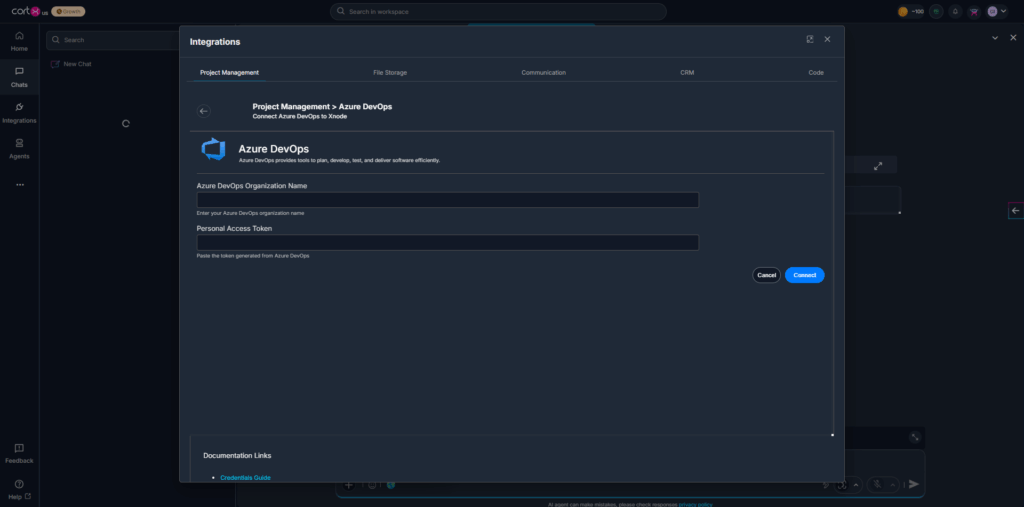The height and width of the screenshot is (507, 1024).
Task: Open the chevron next to microphone
Action: pos(892,485)
